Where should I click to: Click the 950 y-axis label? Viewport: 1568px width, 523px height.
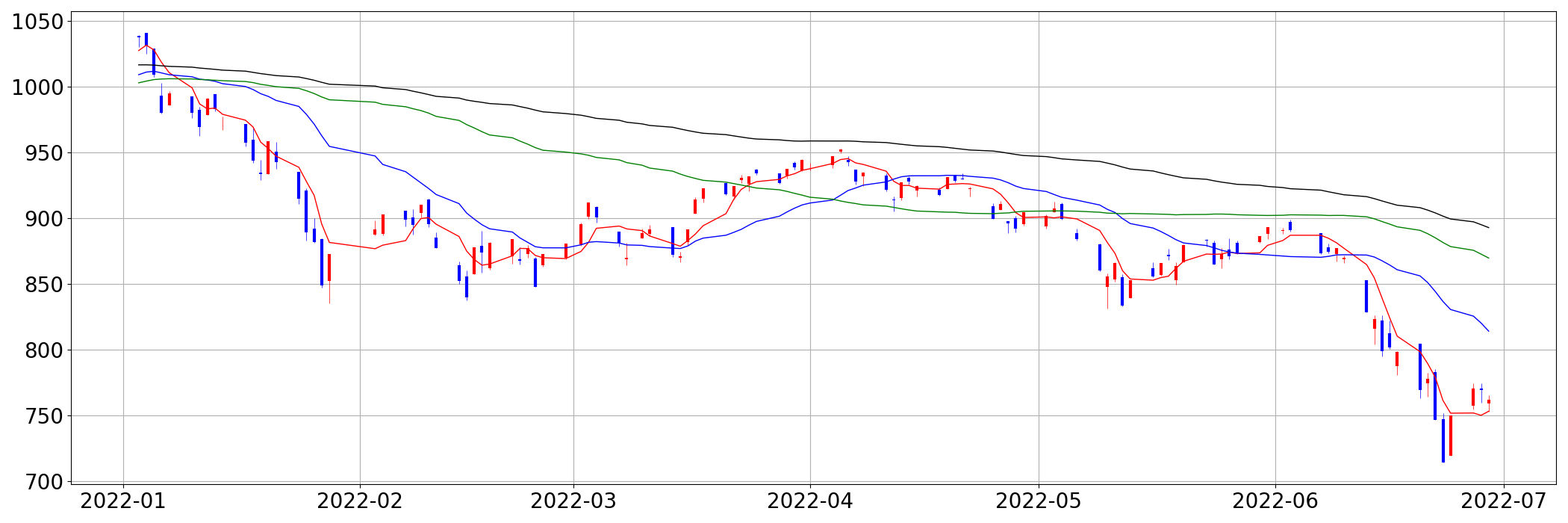(x=43, y=153)
